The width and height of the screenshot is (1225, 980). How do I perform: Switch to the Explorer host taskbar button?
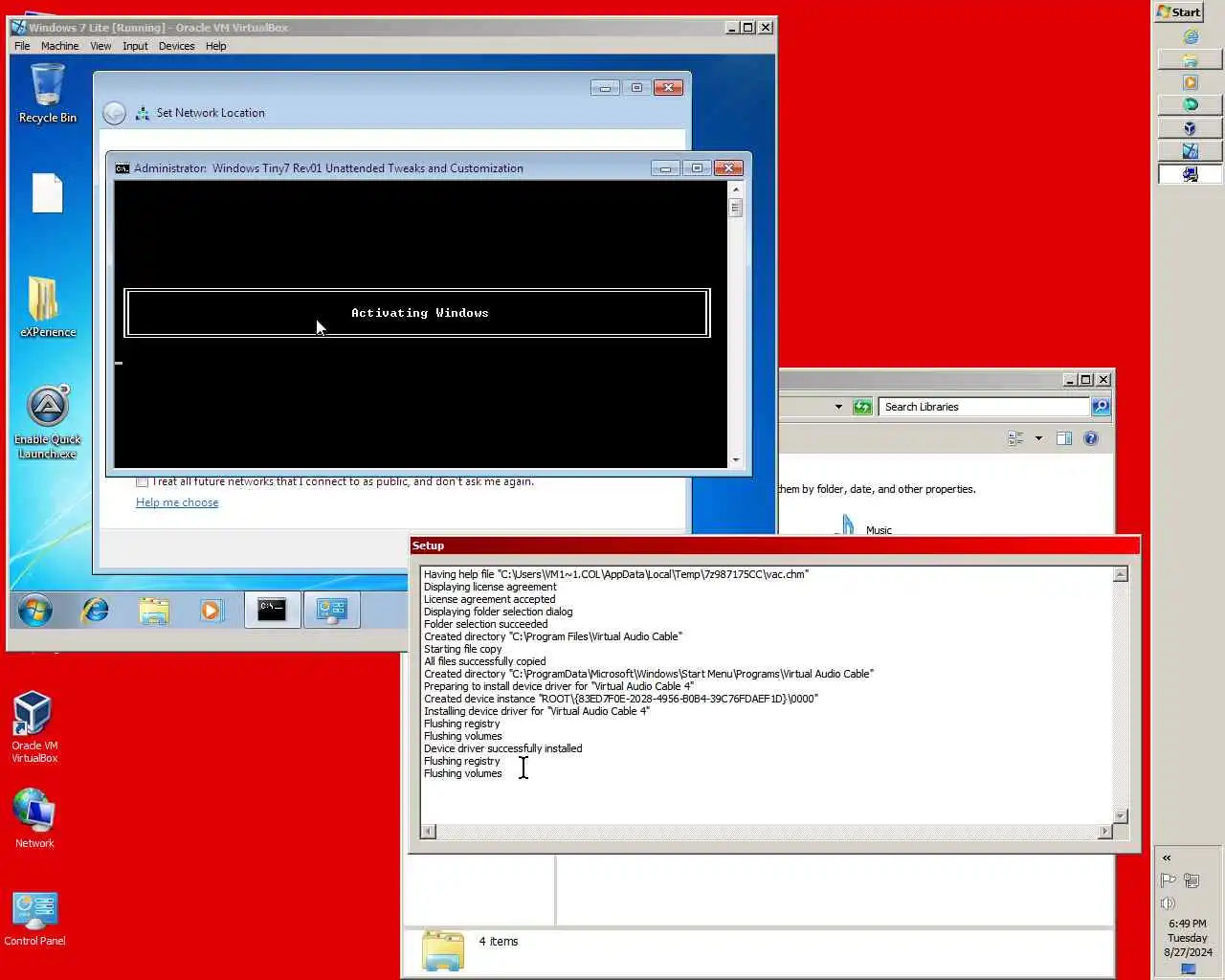[x=1190, y=59]
